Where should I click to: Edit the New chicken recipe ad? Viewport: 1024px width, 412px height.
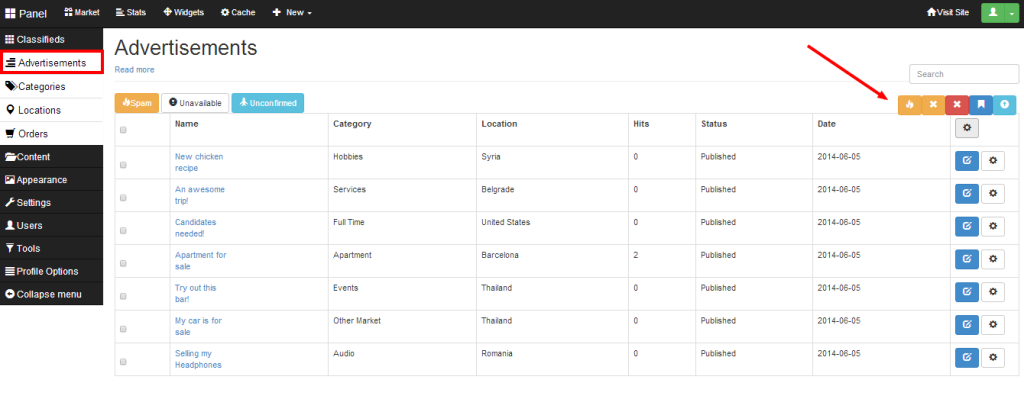(967, 161)
